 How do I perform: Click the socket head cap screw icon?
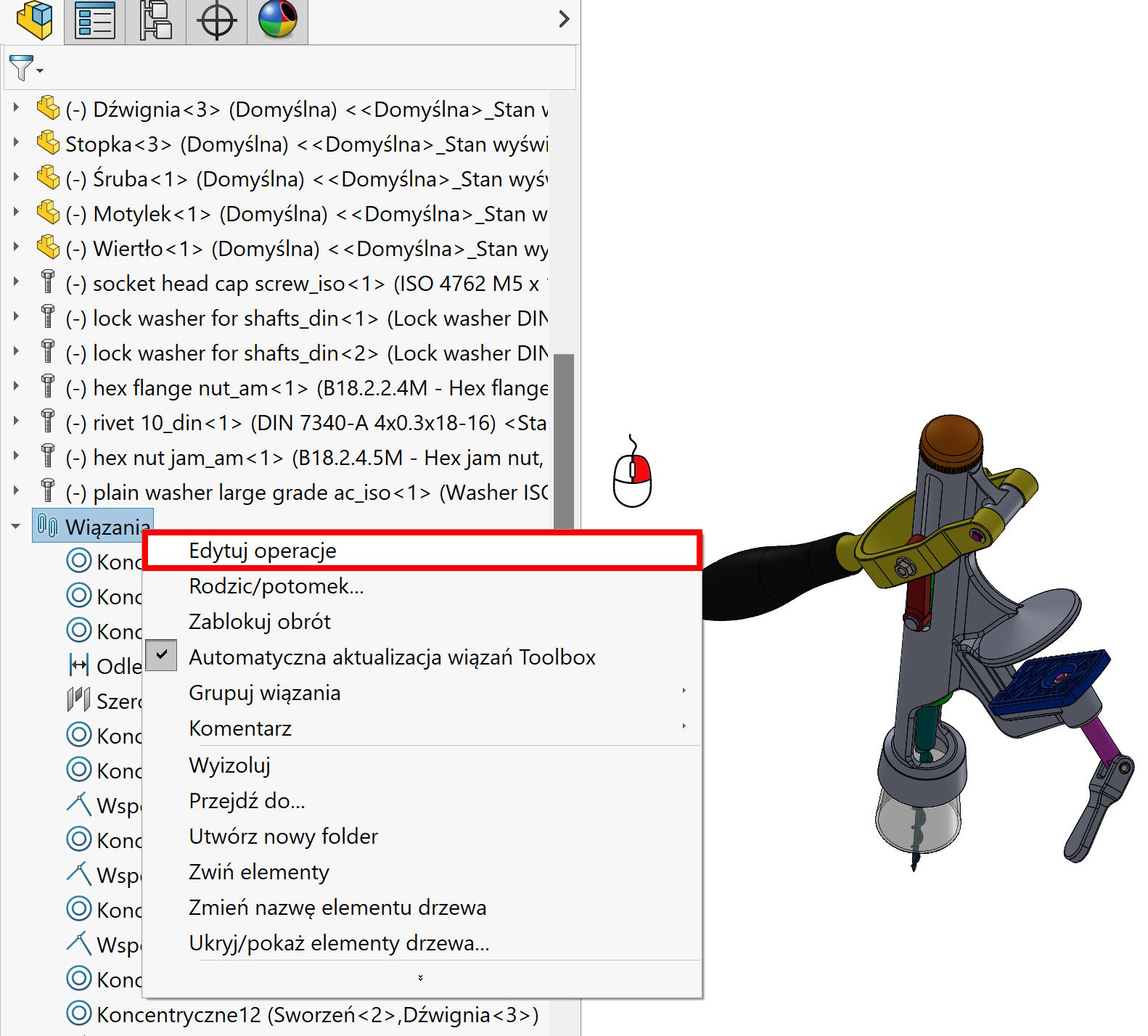tap(48, 282)
